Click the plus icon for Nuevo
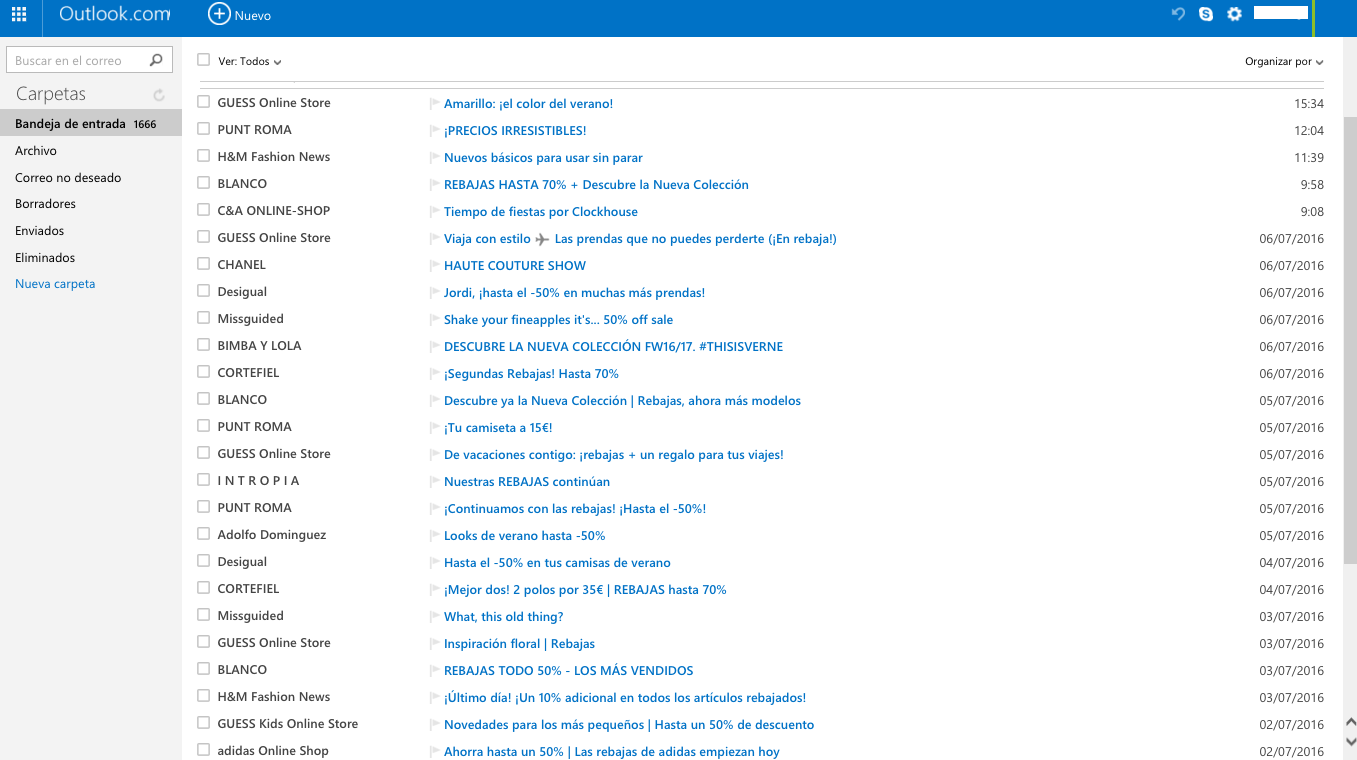Screen dimensions: 1357x760 click(x=218, y=14)
